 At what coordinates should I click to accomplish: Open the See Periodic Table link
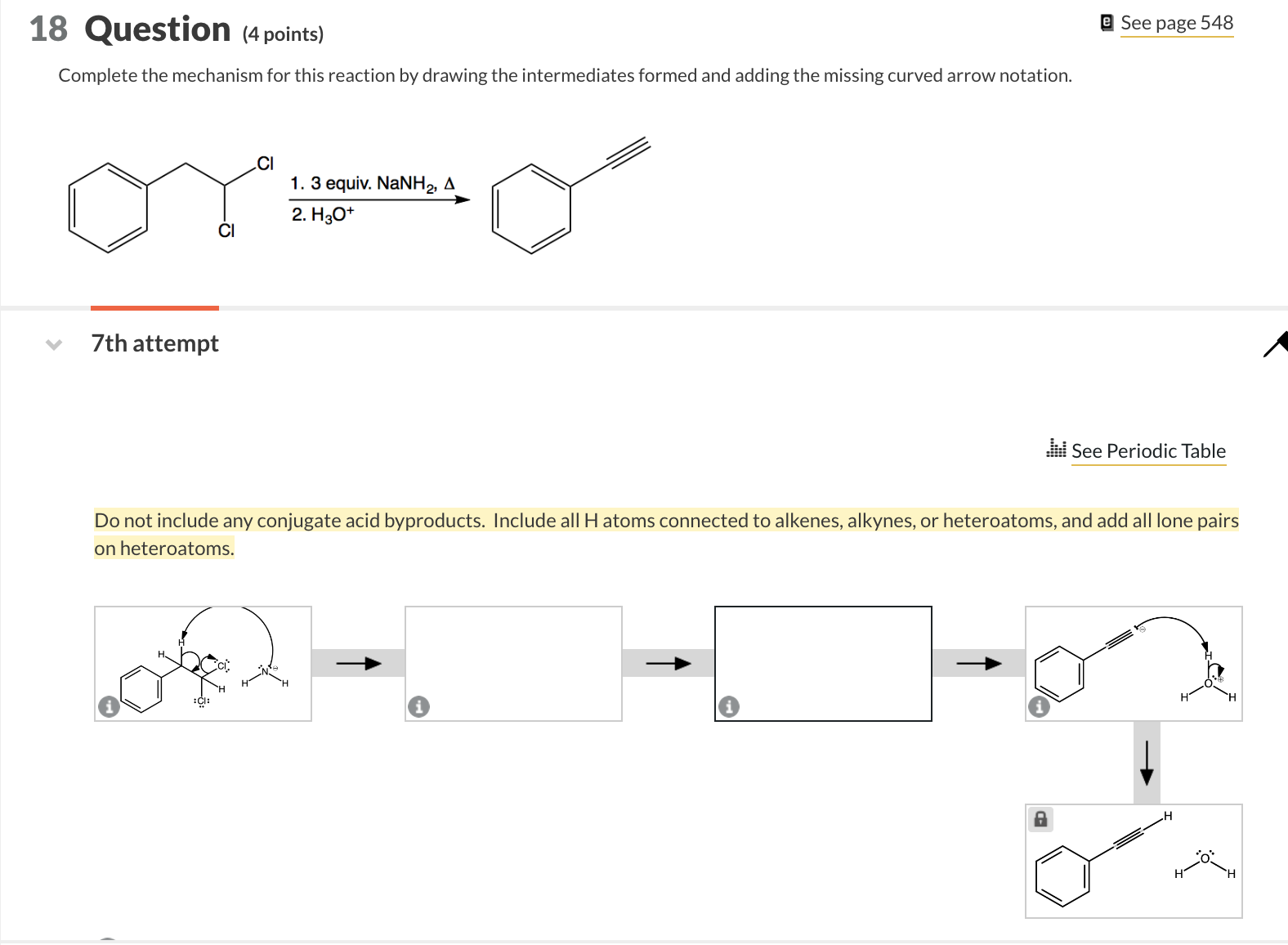pyautogui.click(x=1148, y=450)
